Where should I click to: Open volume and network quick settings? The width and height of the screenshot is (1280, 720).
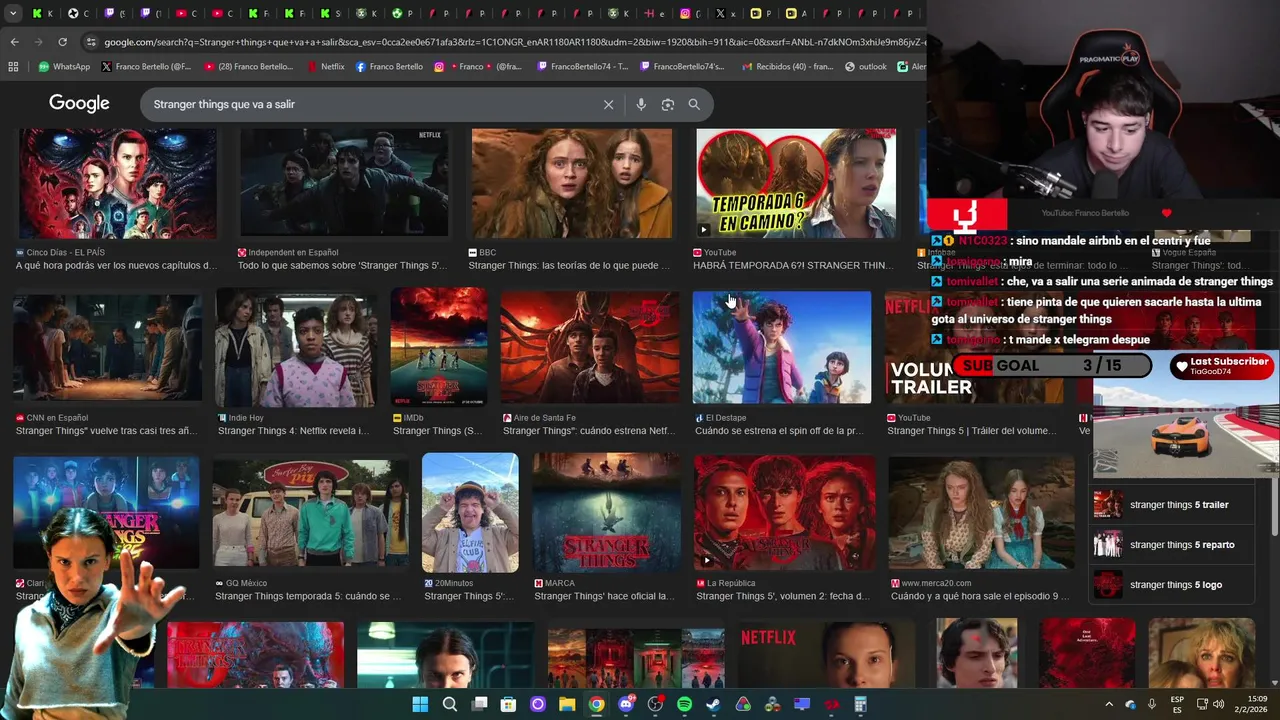[x=1210, y=704]
